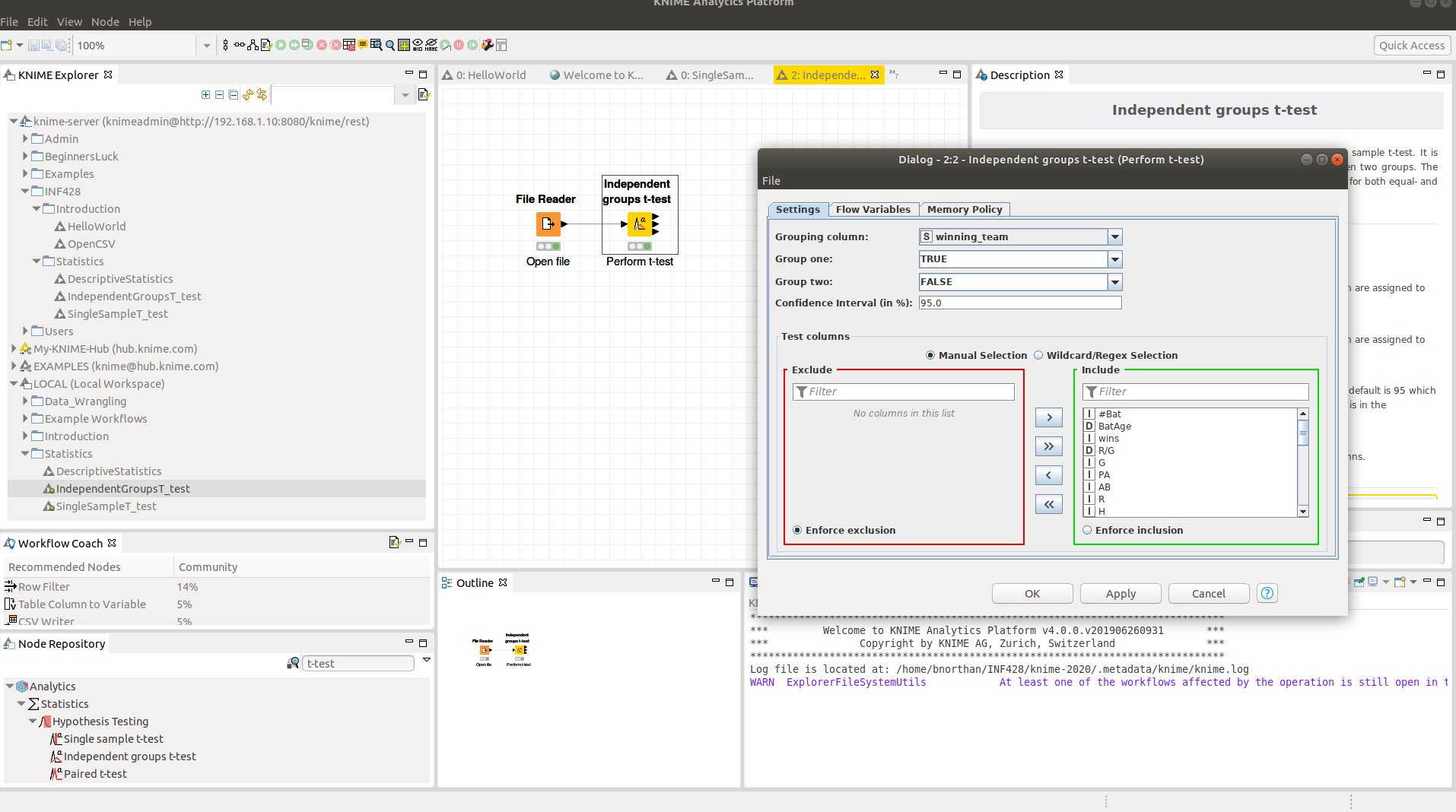
Task: Click the execute selected nodes green play icon
Action: 281,46
